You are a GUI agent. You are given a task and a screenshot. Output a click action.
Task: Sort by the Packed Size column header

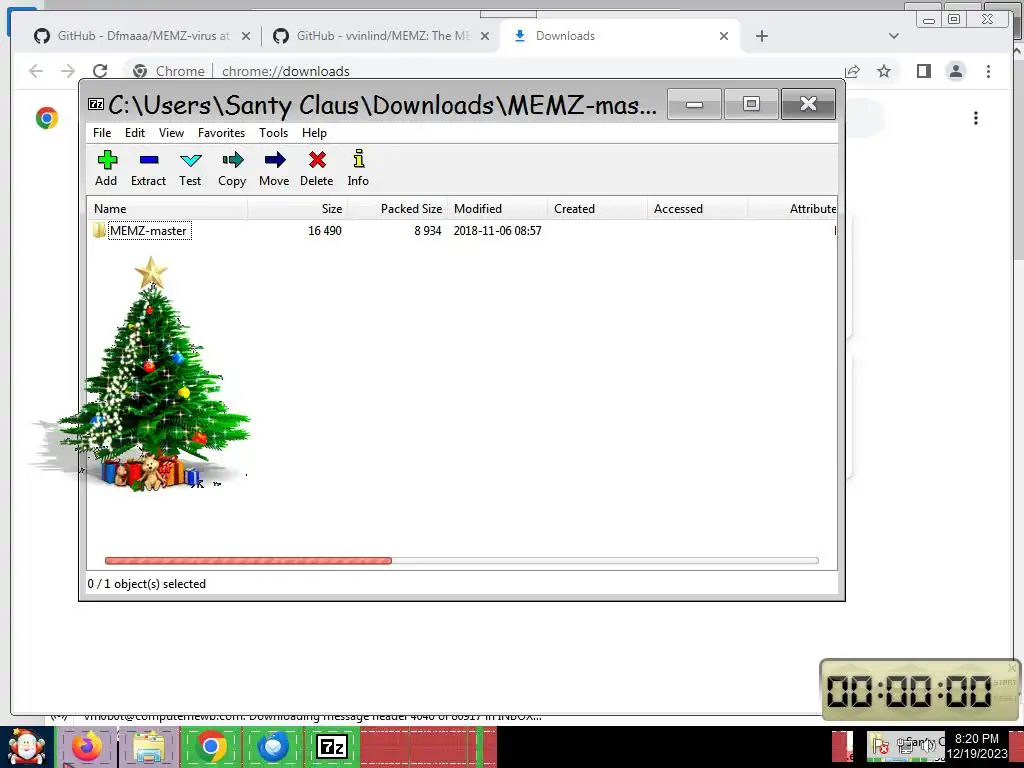[397, 209]
